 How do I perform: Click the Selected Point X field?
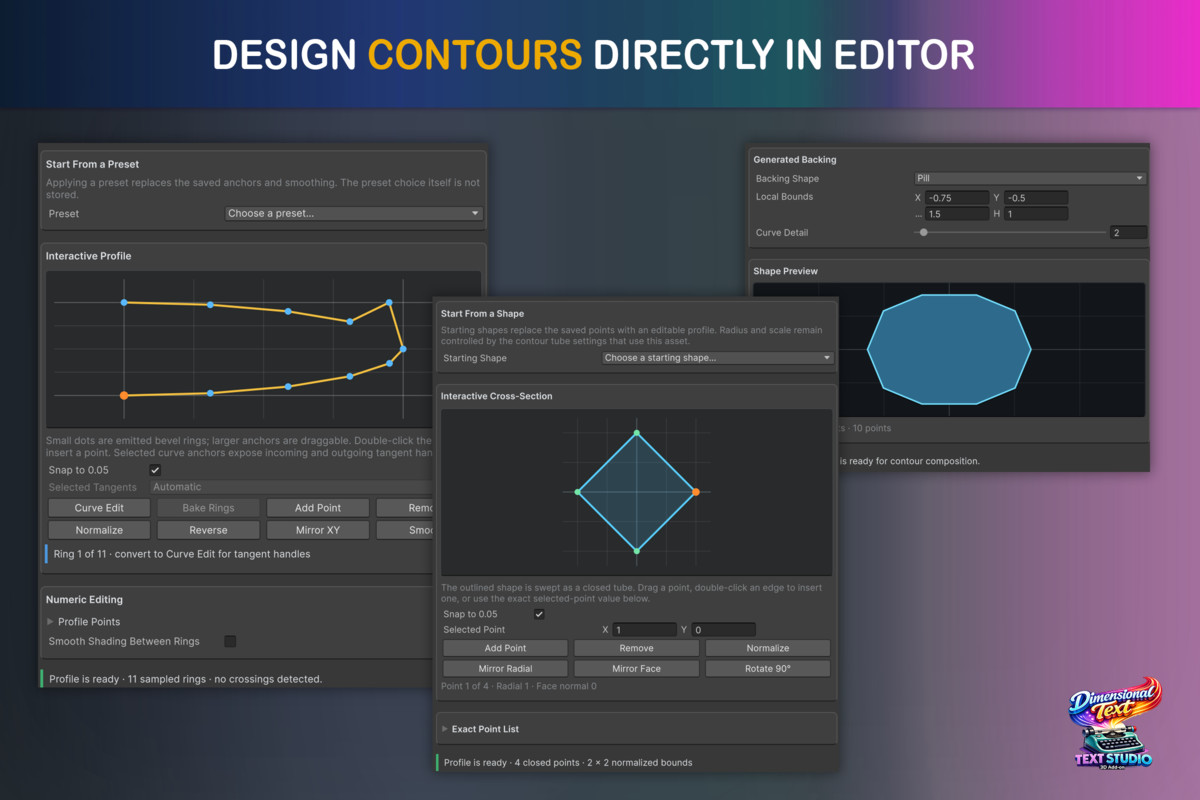pos(646,630)
